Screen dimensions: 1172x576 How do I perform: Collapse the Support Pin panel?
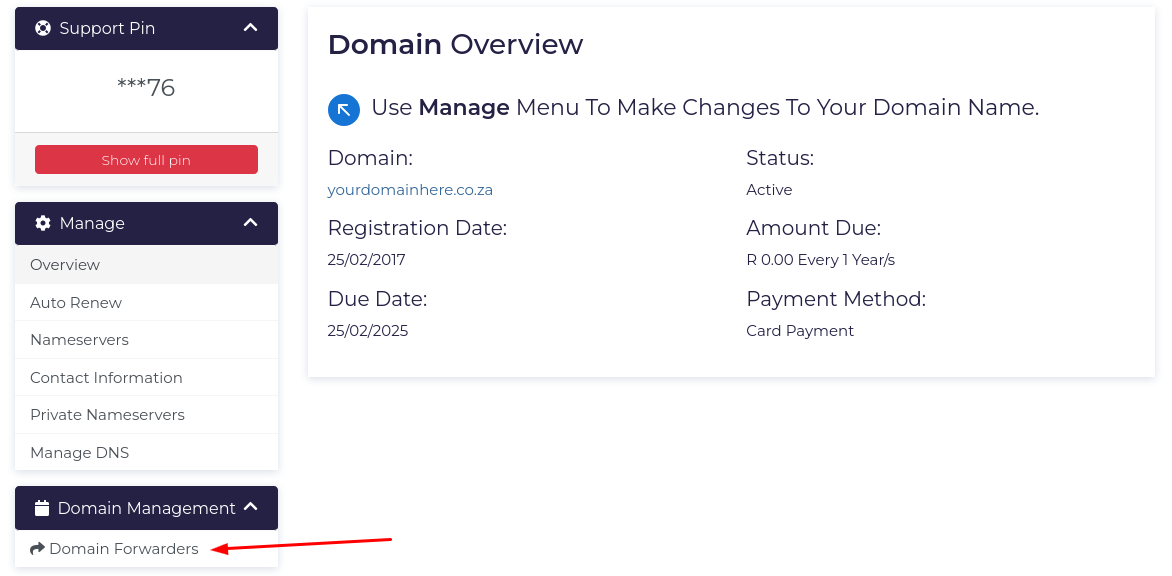(x=251, y=28)
